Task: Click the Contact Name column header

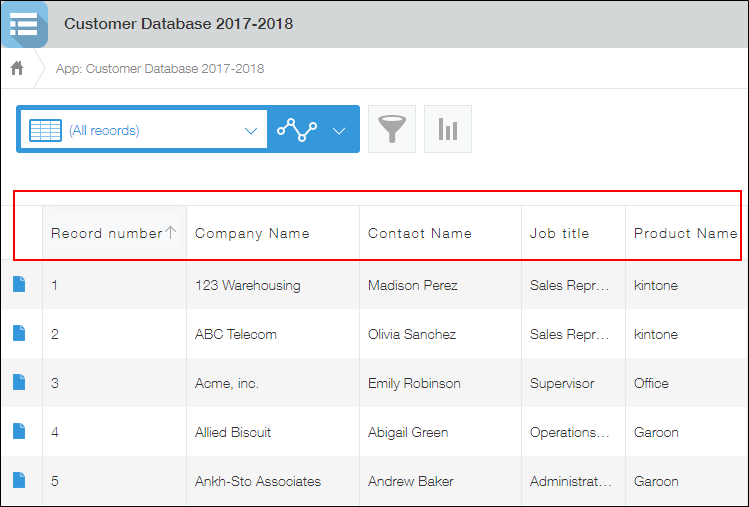Action: pyautogui.click(x=420, y=234)
